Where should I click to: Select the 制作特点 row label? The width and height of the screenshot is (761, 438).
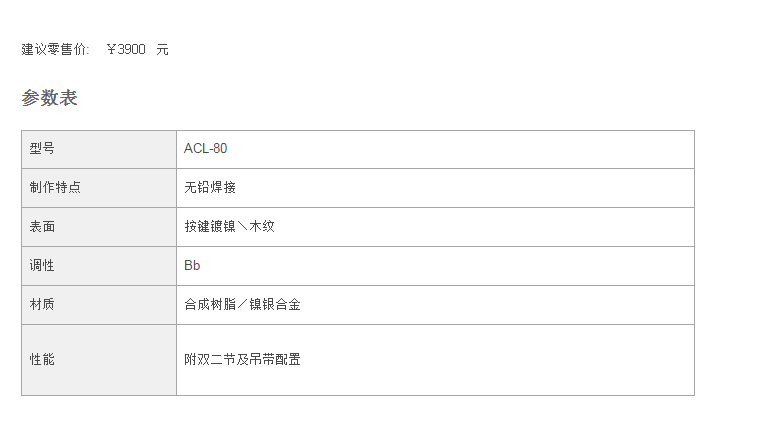pyautogui.click(x=55, y=187)
